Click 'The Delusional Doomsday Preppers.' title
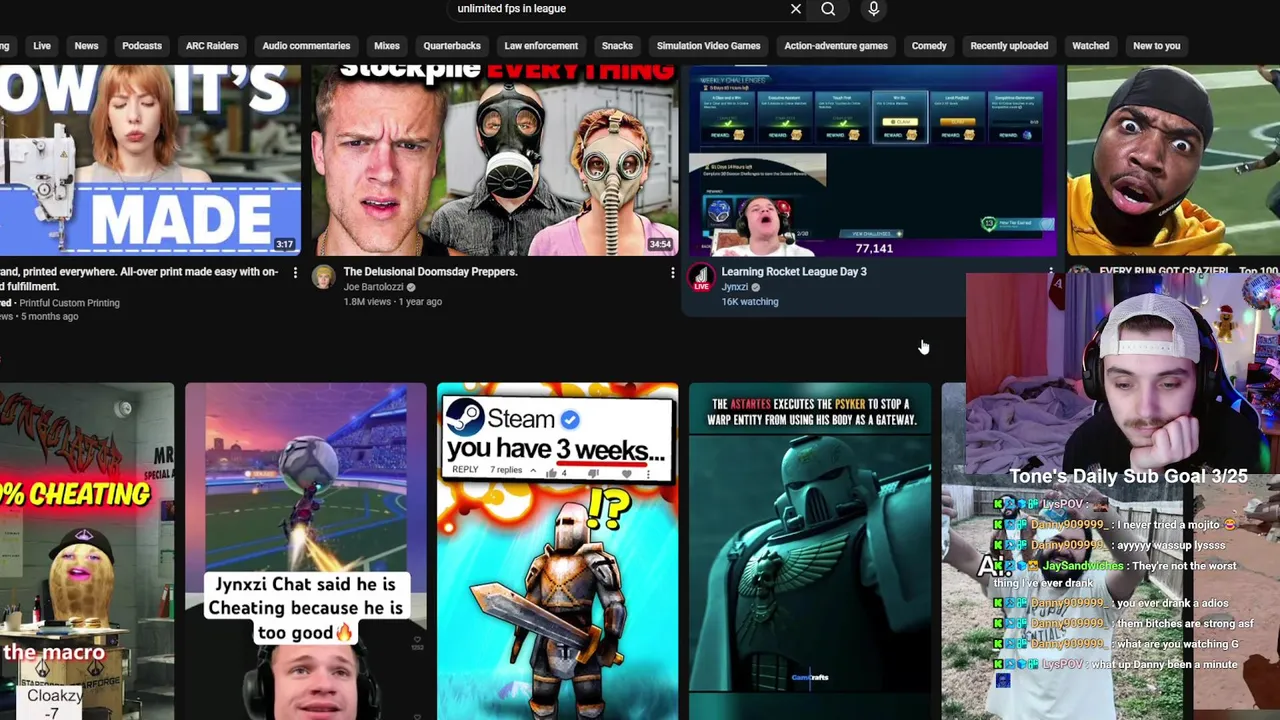The width and height of the screenshot is (1280, 720). point(430,272)
